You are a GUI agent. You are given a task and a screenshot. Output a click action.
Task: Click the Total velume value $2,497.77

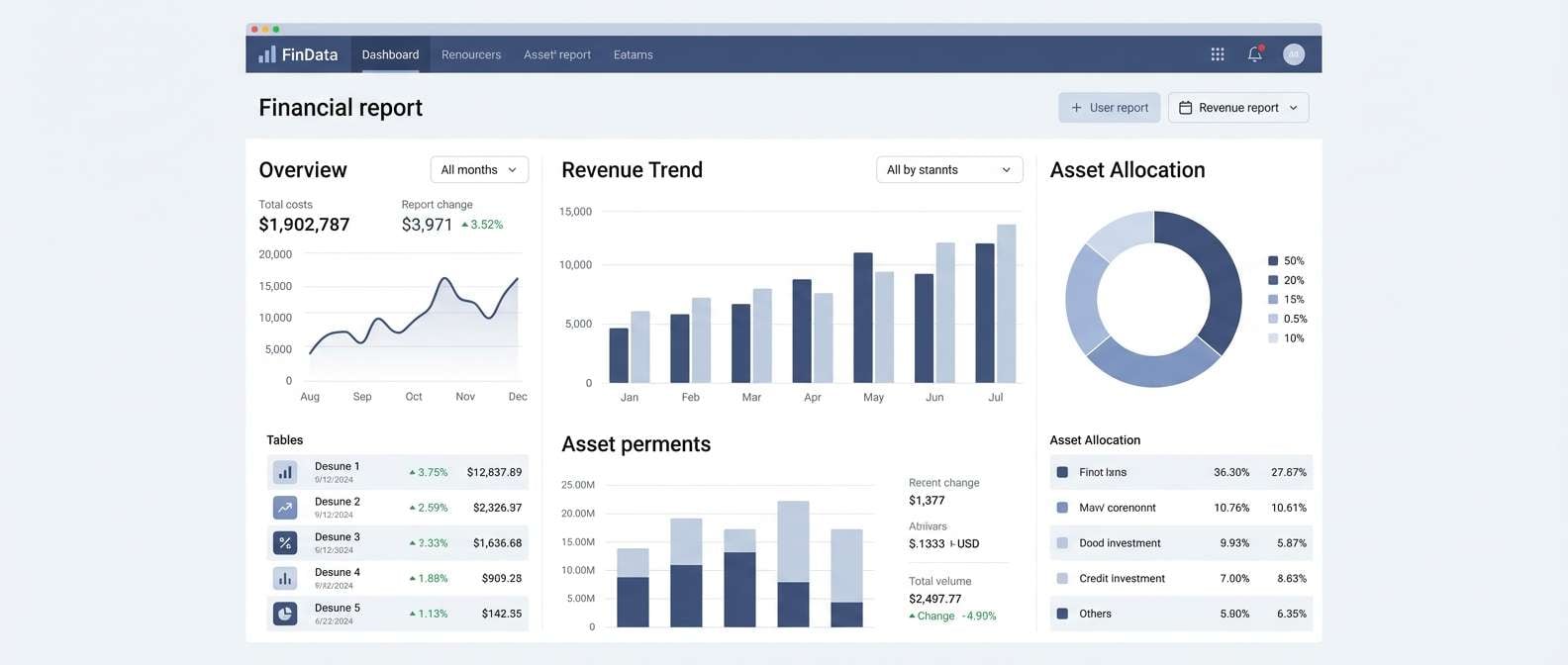(x=935, y=599)
